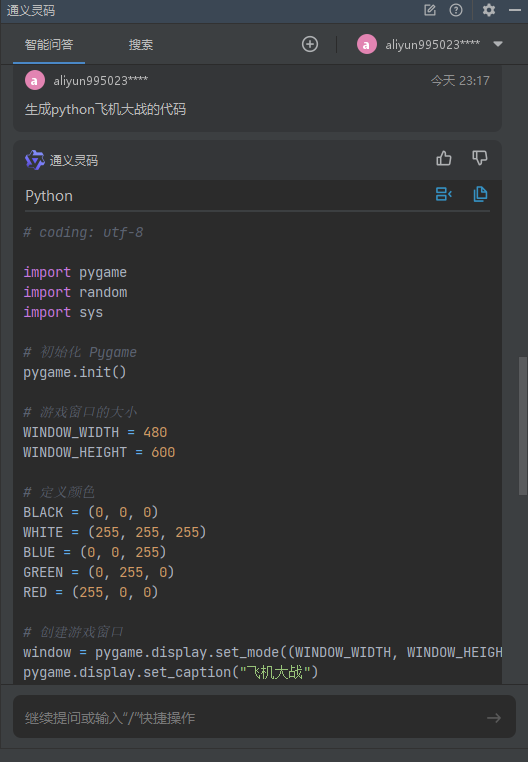Click the pink account avatar in header
This screenshot has width=528, height=762.
click(x=367, y=44)
